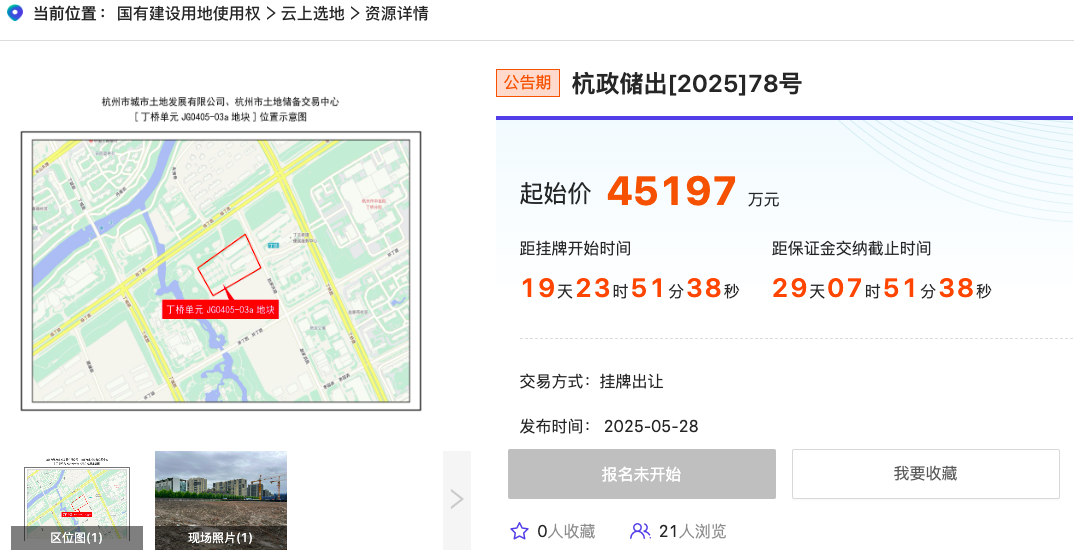This screenshot has height=557, width=1074.
Task: Click the viewers people icon
Action: click(x=640, y=531)
